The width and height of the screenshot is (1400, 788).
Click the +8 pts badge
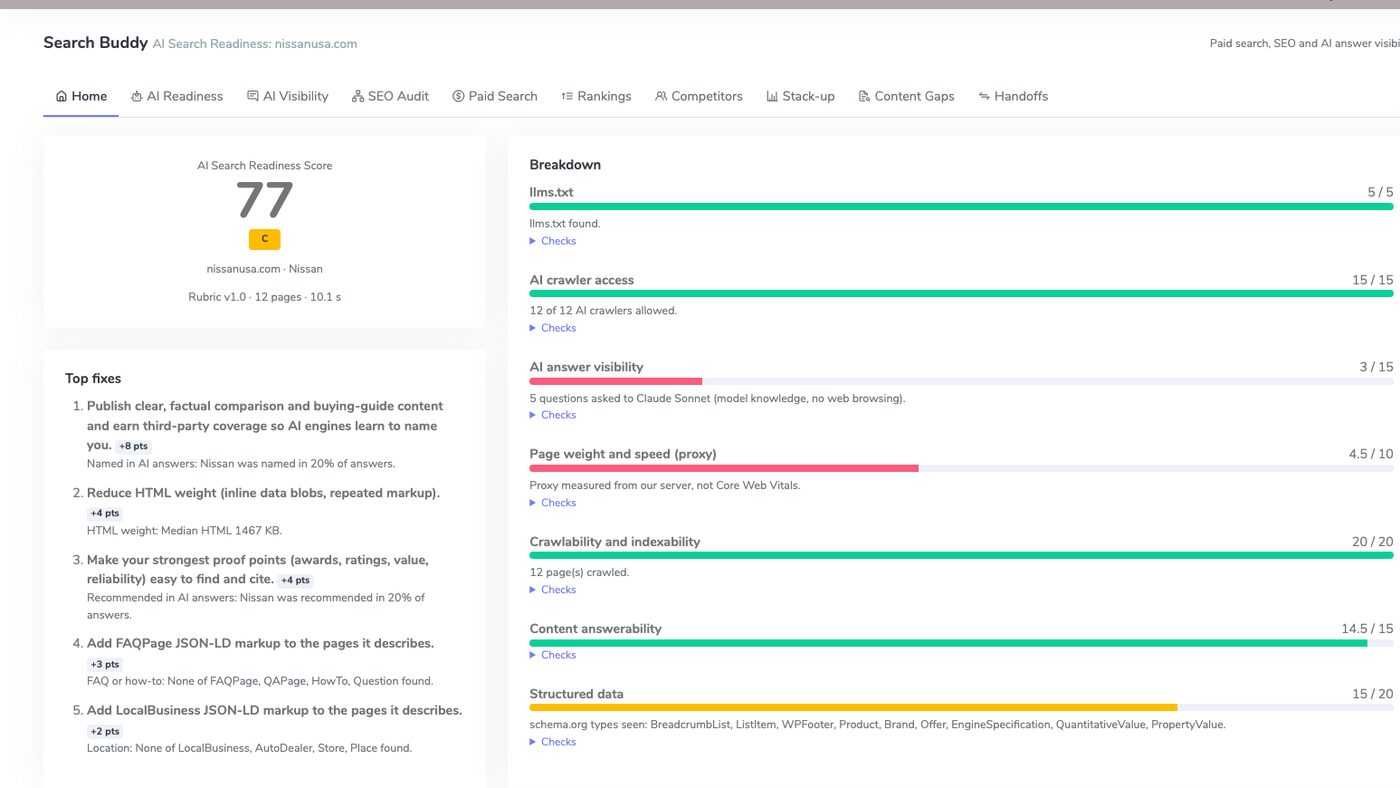pos(132,446)
